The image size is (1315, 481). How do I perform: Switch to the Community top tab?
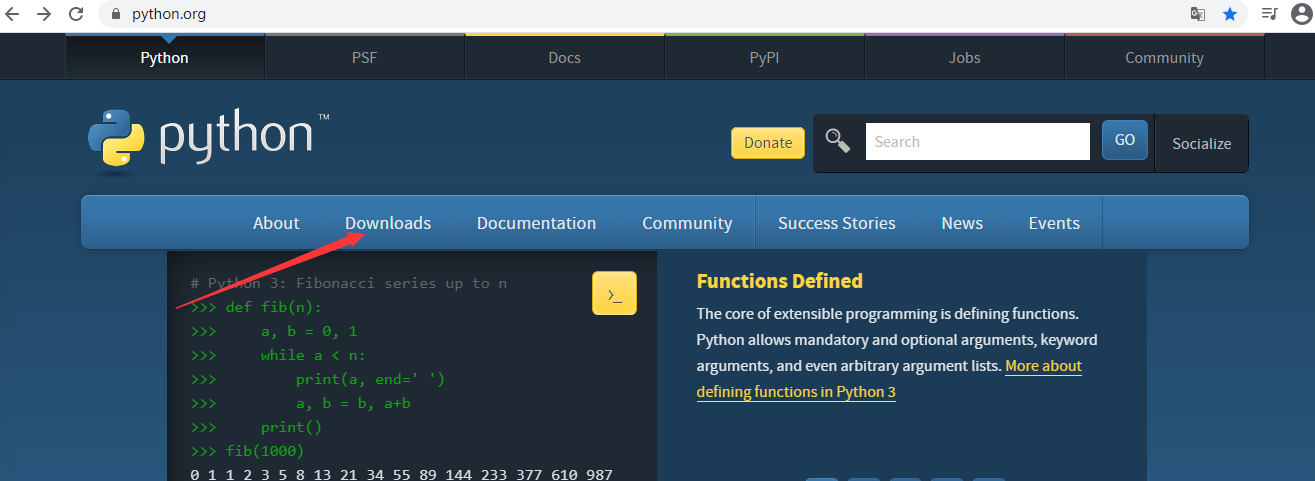[1165, 57]
